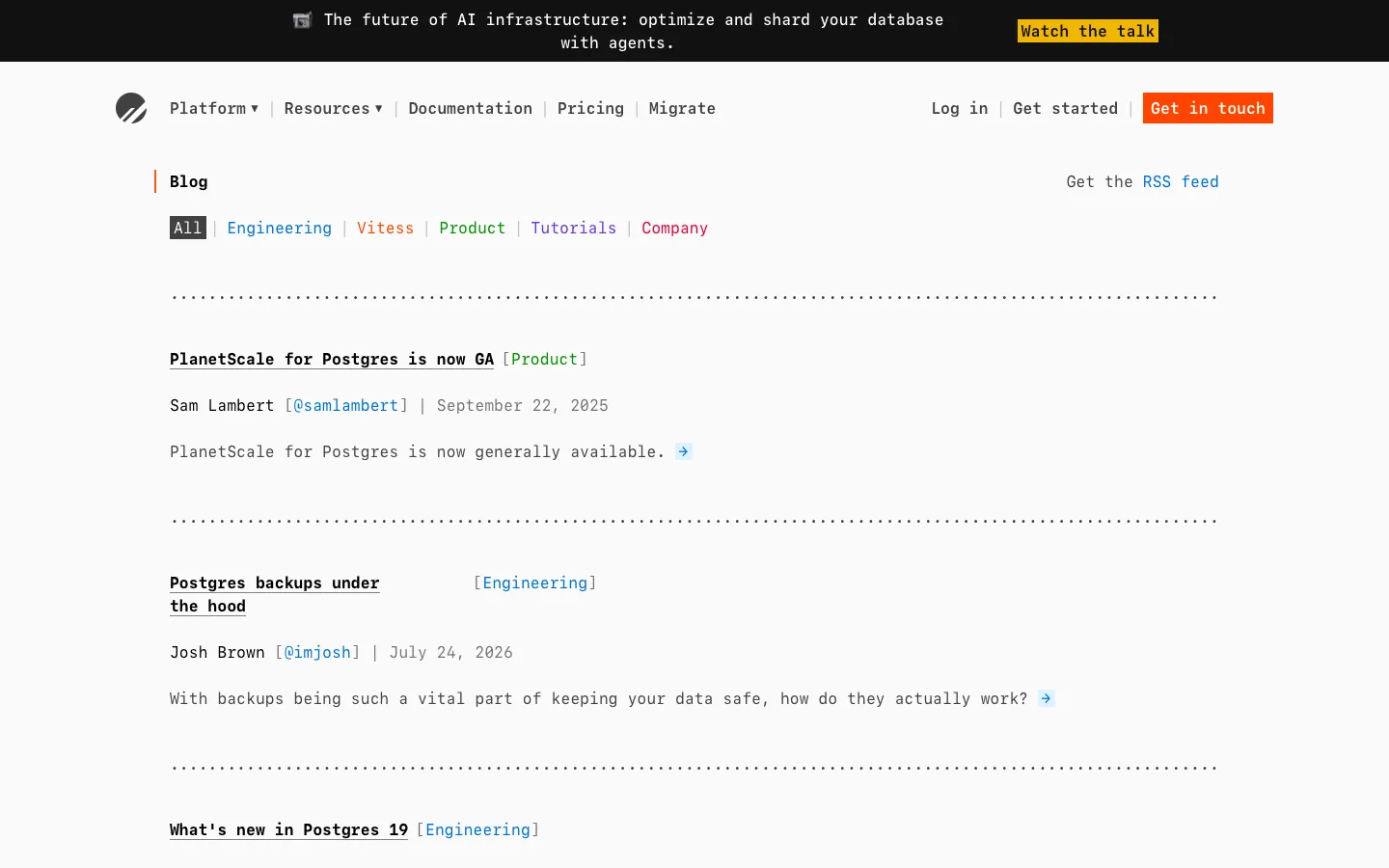Expand the Platform dropdown menu
The image size is (1389, 868).
tap(214, 108)
